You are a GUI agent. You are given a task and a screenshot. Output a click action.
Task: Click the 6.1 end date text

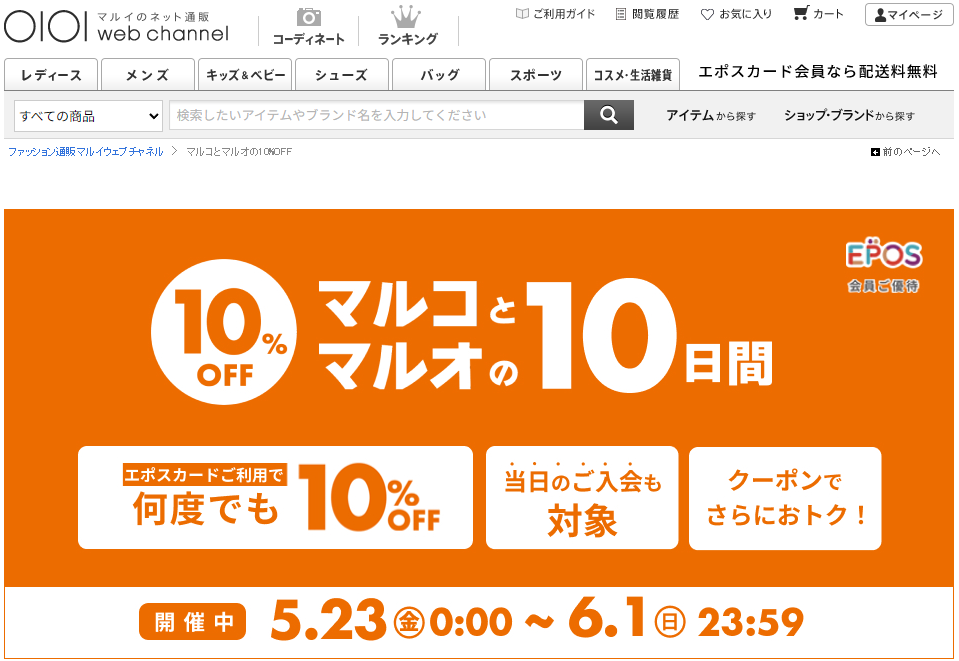point(606,618)
